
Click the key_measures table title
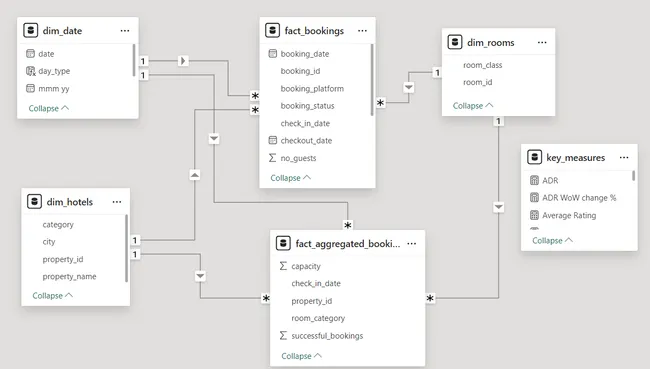click(x=575, y=158)
